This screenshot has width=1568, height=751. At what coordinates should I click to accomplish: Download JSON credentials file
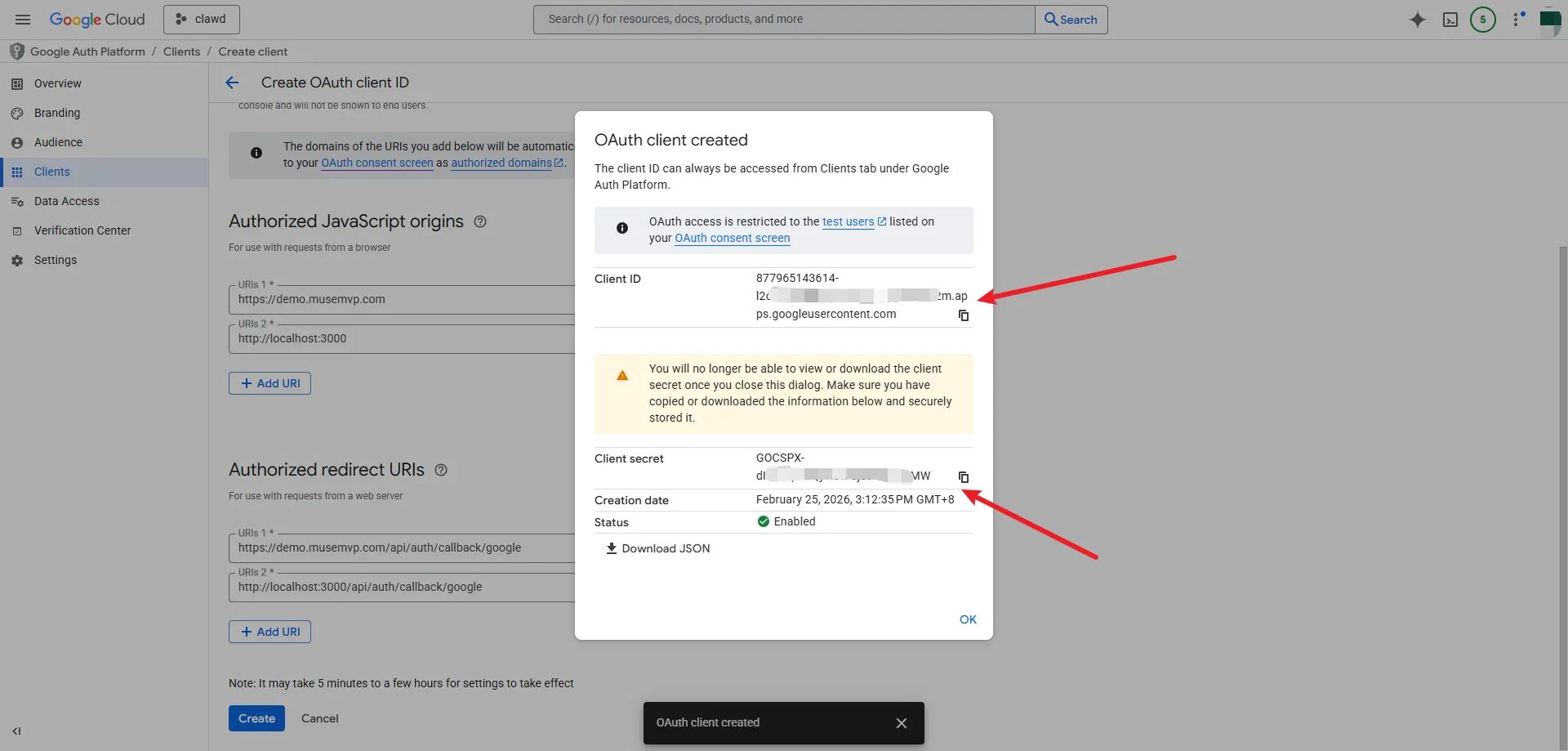pos(658,548)
